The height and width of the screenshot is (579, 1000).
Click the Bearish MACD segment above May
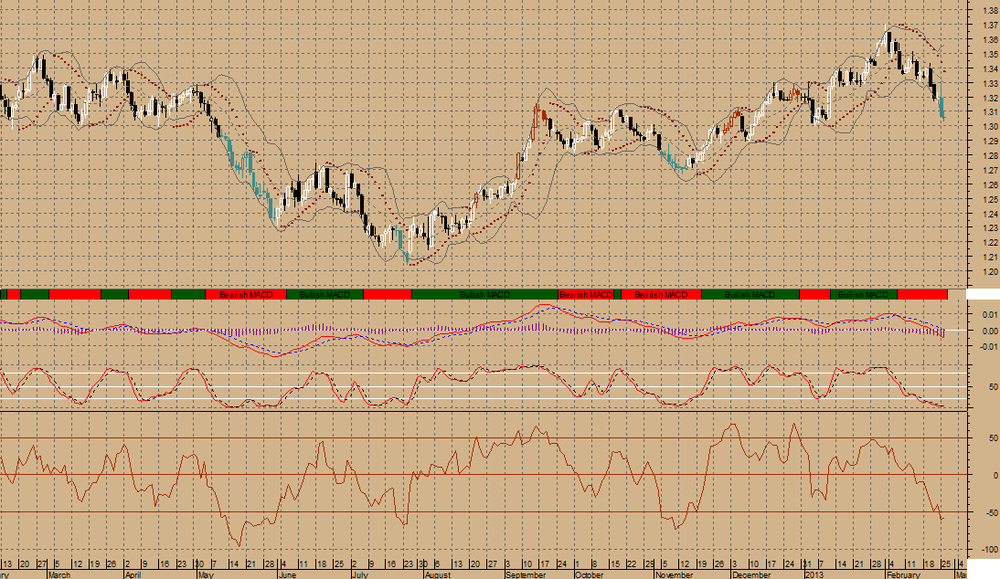(246, 295)
